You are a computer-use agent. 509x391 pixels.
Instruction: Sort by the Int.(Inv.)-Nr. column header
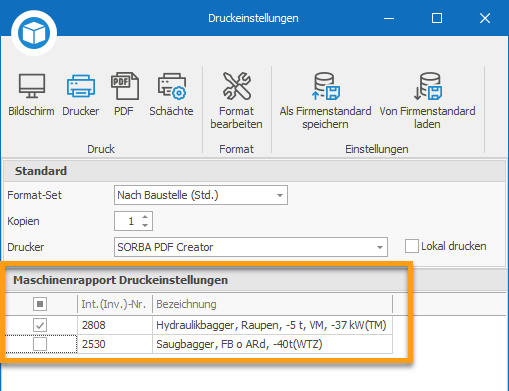tap(115, 304)
